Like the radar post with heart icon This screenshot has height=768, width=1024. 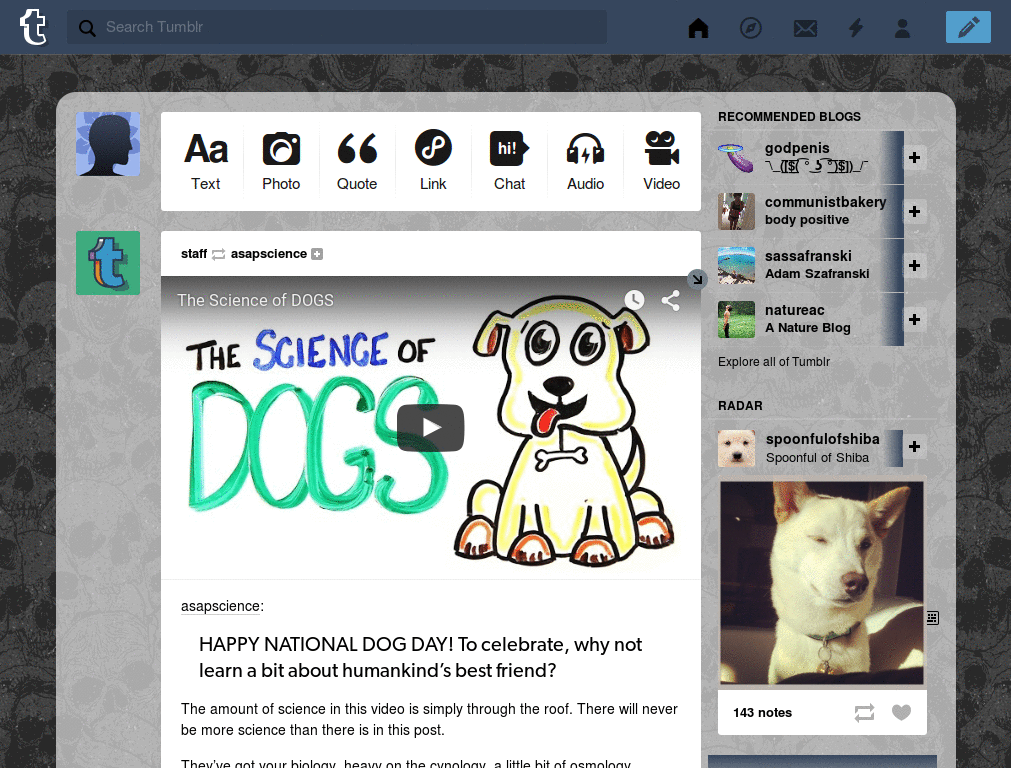901,712
